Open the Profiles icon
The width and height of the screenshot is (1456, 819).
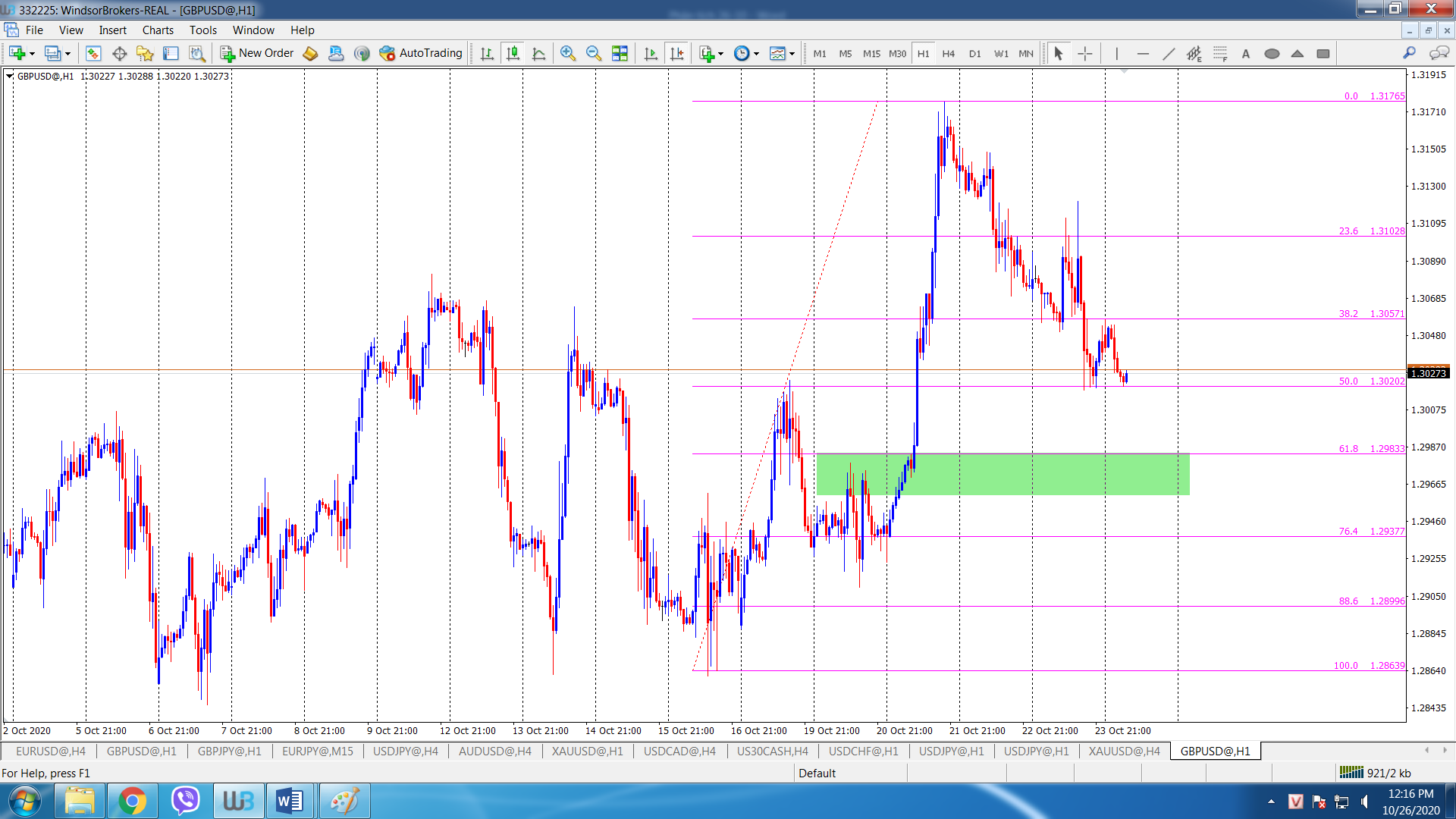coord(52,53)
